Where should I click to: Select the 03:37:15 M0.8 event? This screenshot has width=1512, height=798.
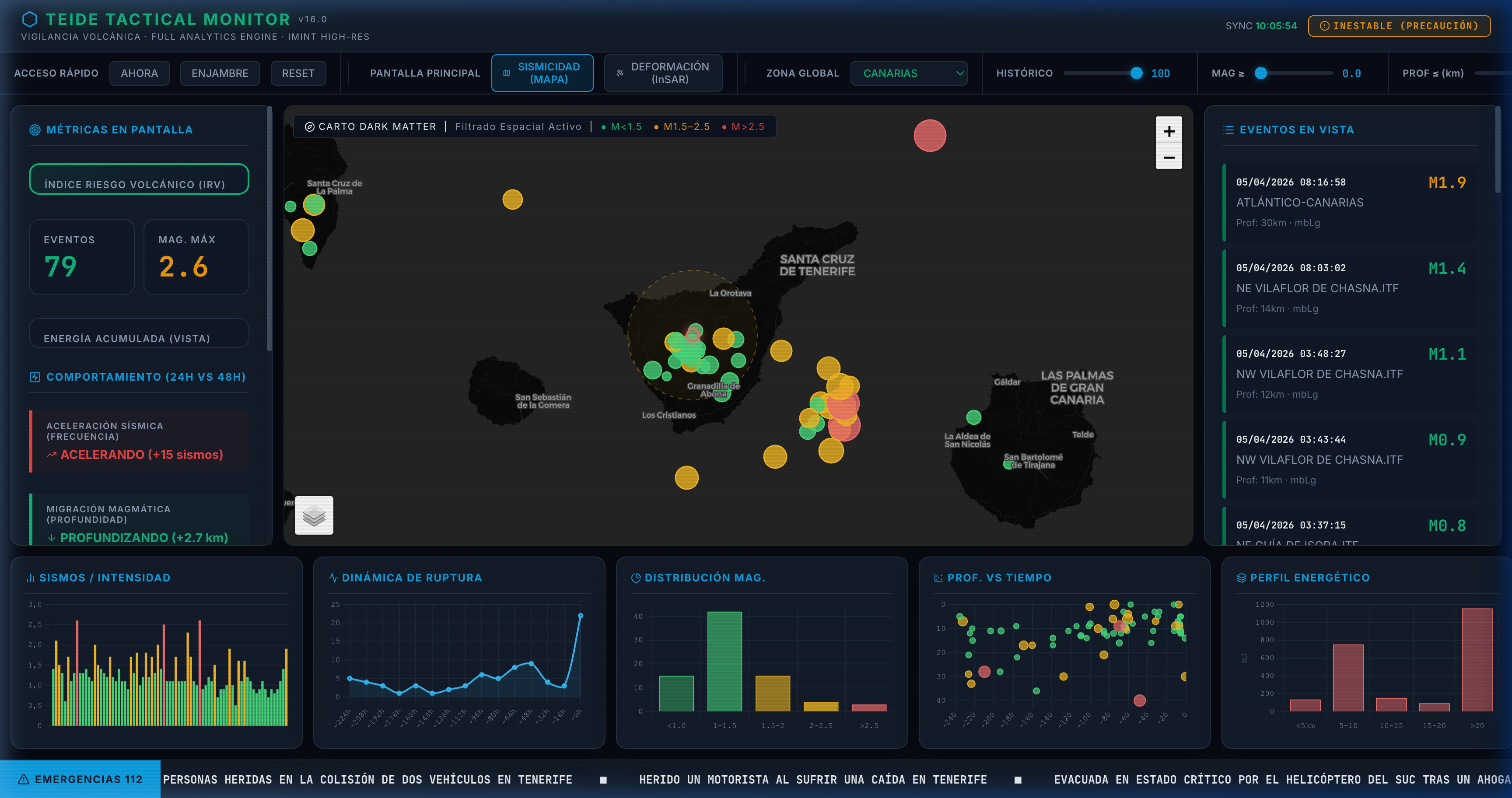[1350, 526]
